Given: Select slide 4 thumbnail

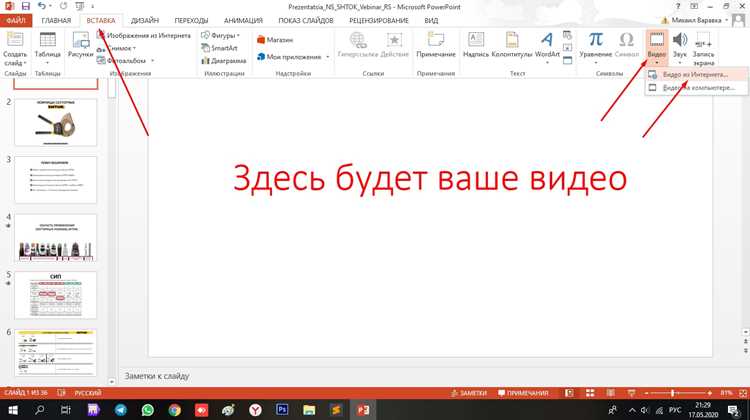Looking at the screenshot, I should pos(55,237).
